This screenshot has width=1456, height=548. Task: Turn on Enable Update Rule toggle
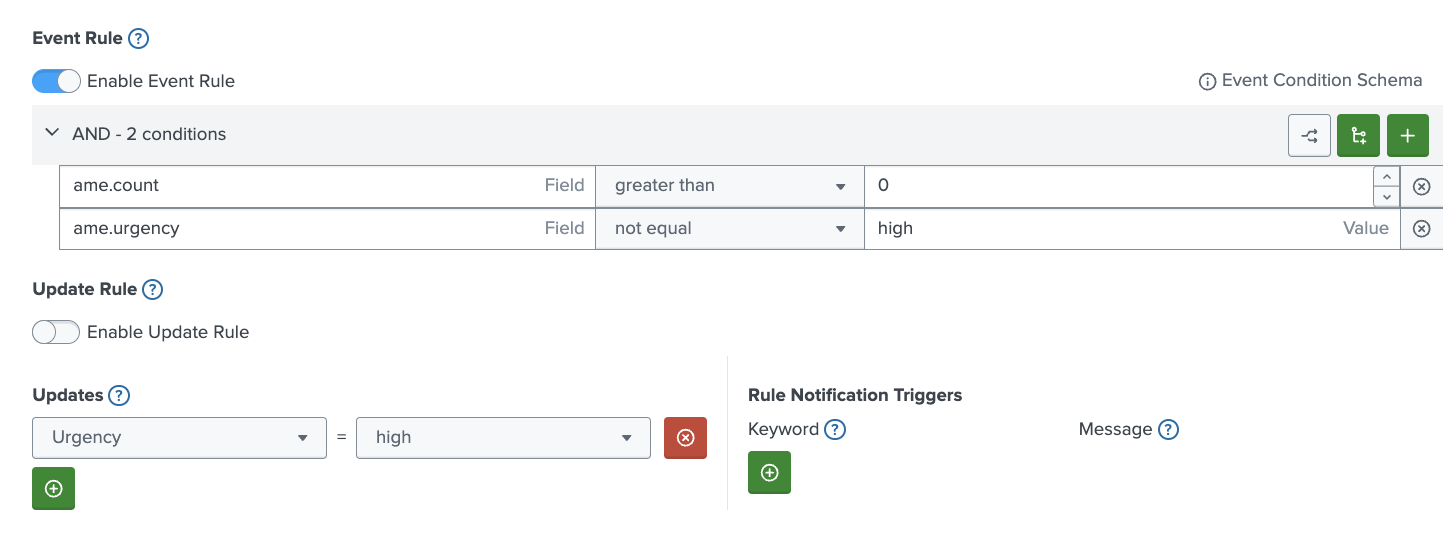[x=56, y=332]
